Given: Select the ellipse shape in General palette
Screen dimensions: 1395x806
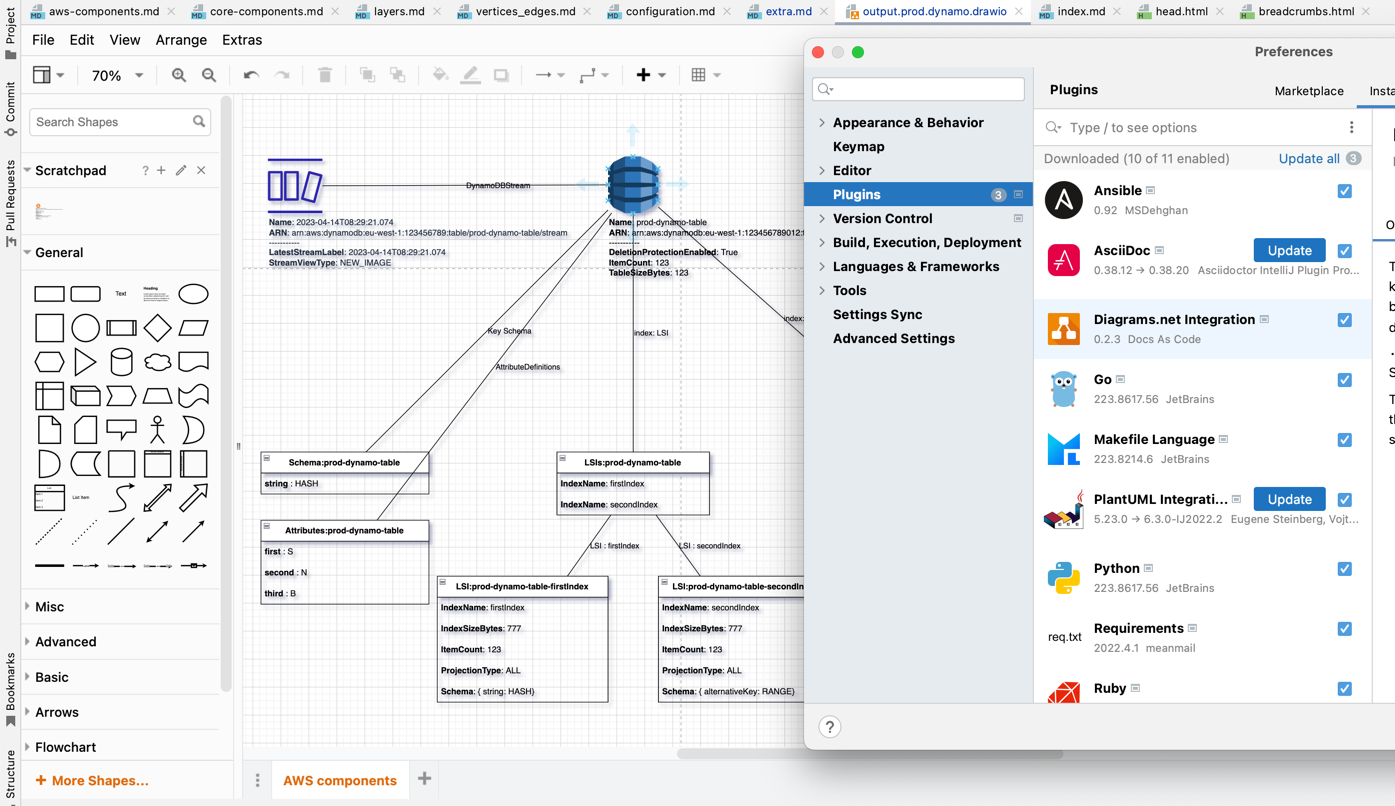Looking at the screenshot, I should pyautogui.click(x=193, y=294).
